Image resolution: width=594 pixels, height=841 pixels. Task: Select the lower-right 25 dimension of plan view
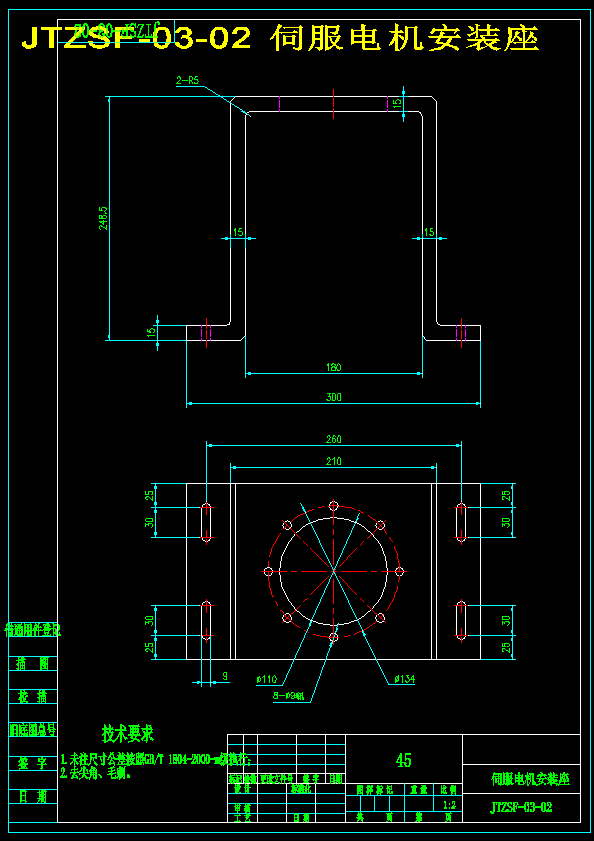[x=505, y=647]
